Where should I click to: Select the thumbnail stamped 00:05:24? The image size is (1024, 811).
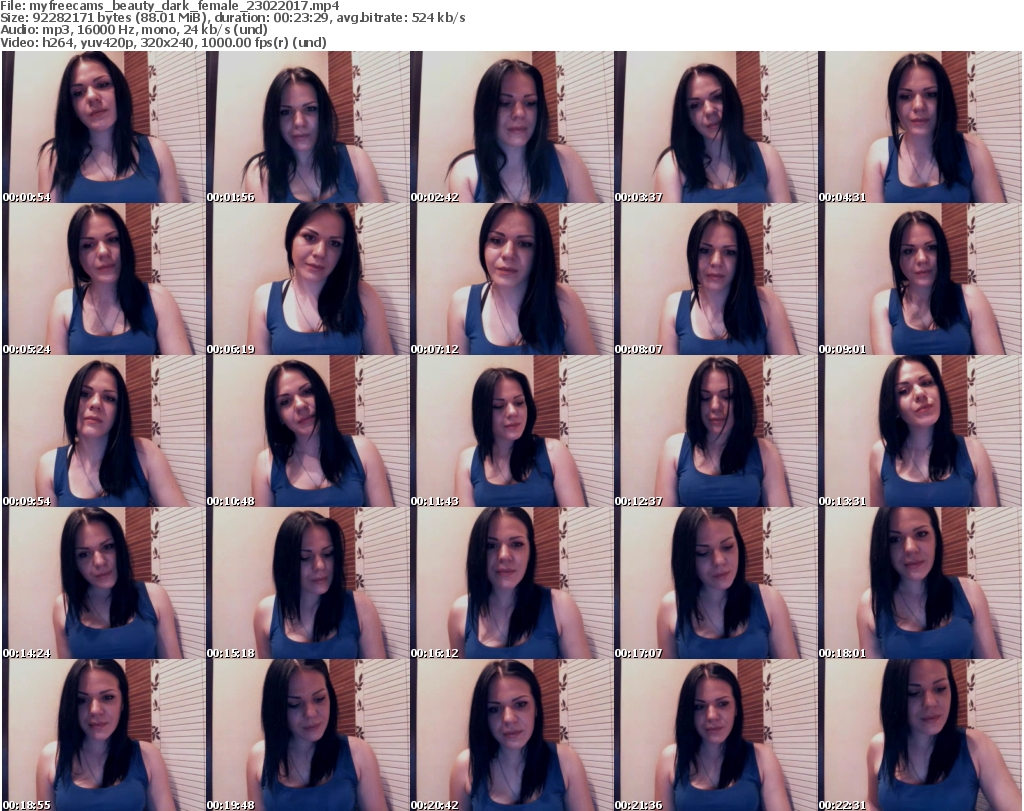point(104,279)
